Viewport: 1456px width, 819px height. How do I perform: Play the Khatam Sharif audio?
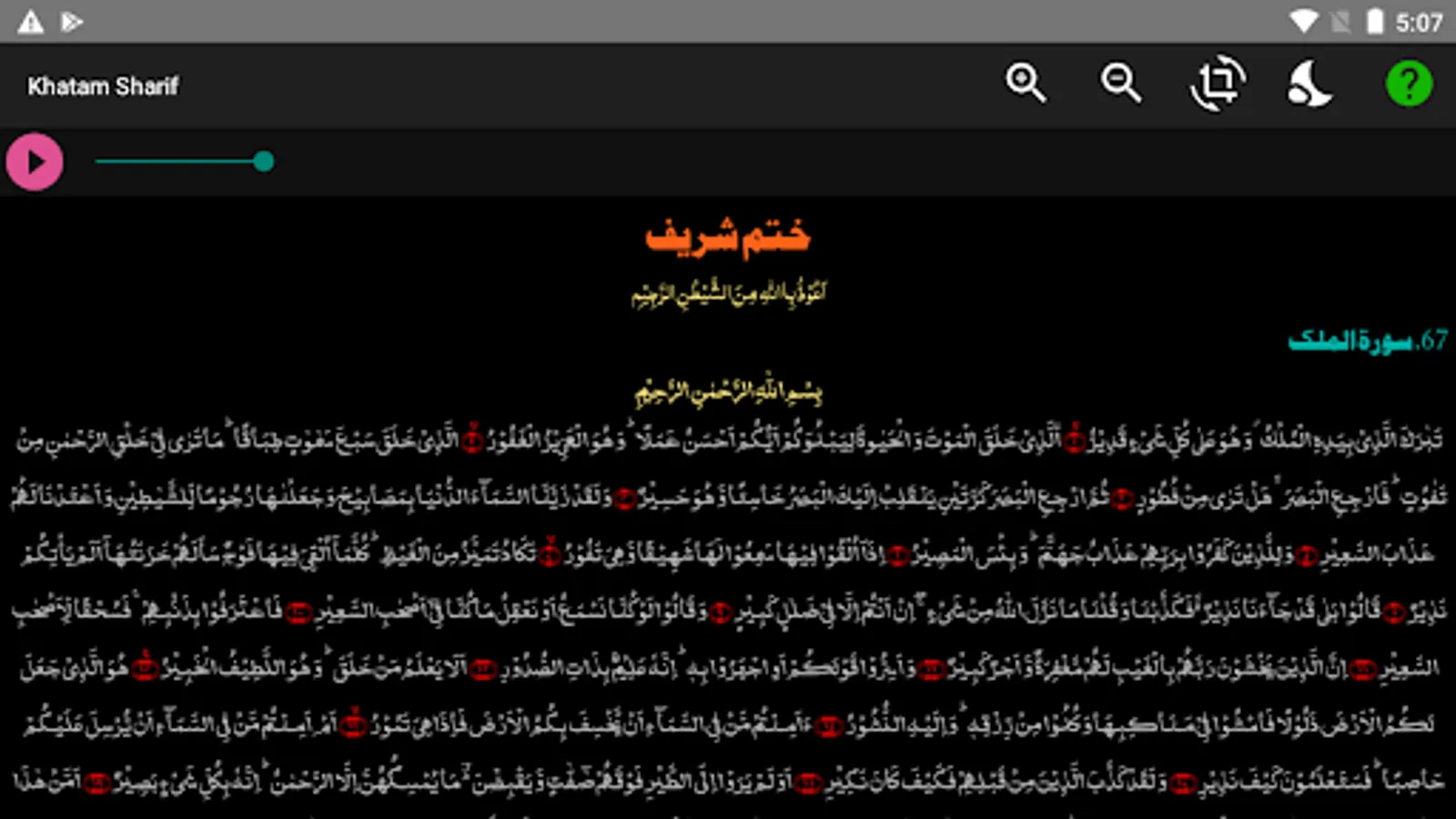tap(35, 162)
